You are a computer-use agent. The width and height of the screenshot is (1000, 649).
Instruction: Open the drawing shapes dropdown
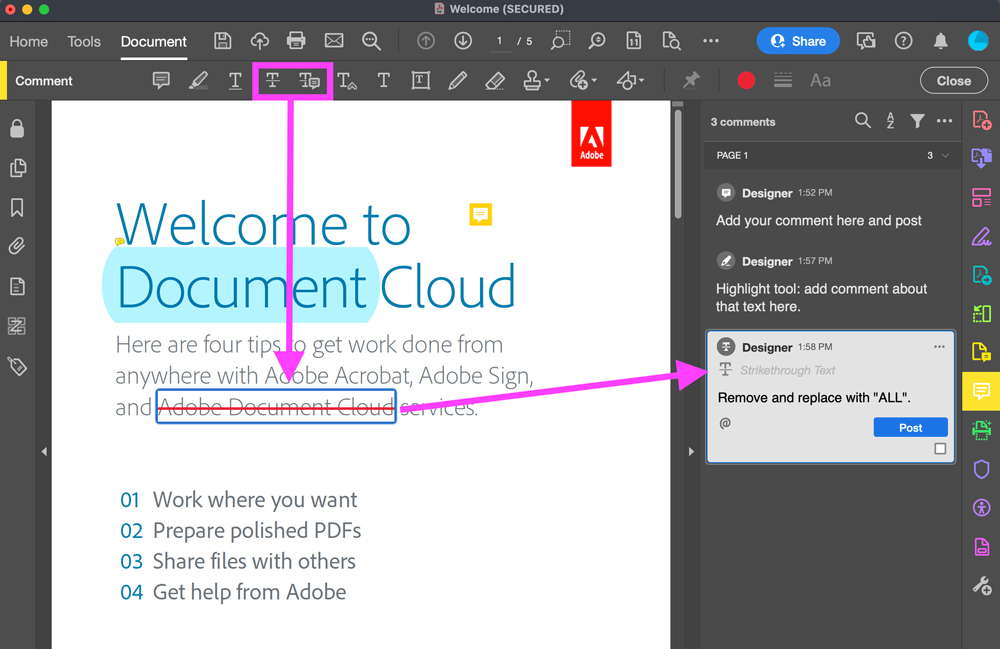pyautogui.click(x=629, y=80)
